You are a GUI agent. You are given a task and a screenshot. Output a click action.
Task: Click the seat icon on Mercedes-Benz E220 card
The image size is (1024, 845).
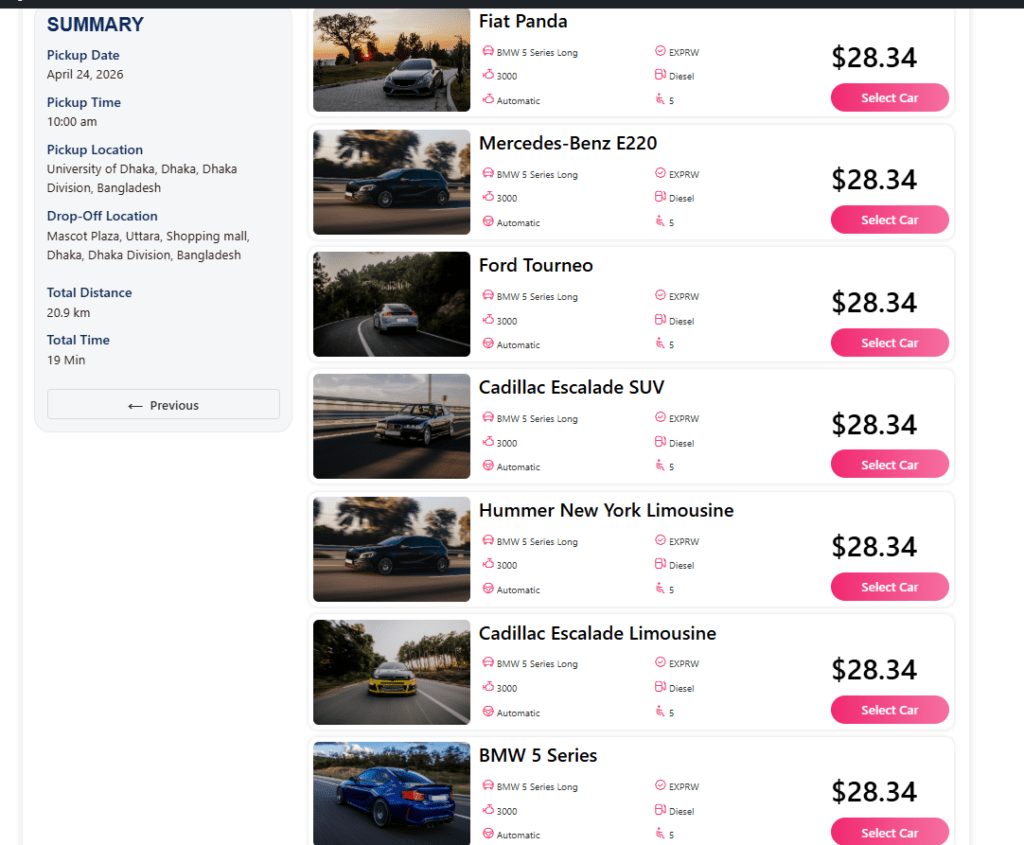[660, 221]
